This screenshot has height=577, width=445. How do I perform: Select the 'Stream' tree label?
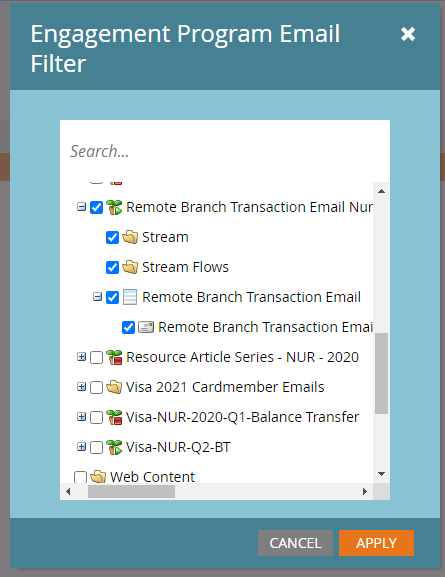[x=165, y=237]
